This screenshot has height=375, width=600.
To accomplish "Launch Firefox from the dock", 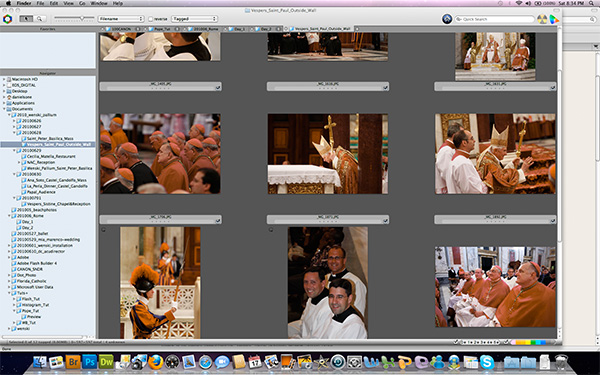I will pos(156,362).
